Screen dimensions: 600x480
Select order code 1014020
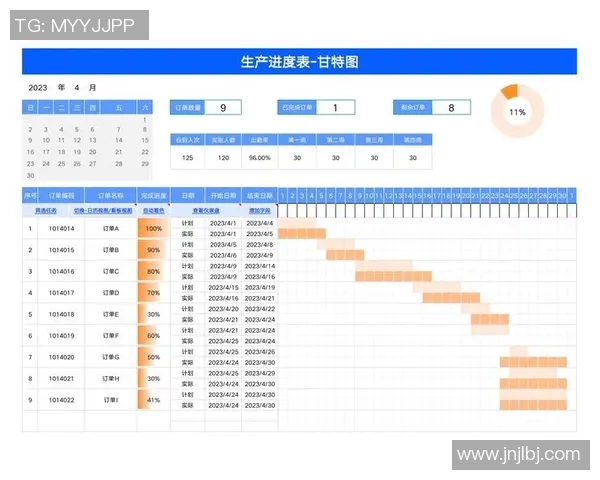coord(61,357)
